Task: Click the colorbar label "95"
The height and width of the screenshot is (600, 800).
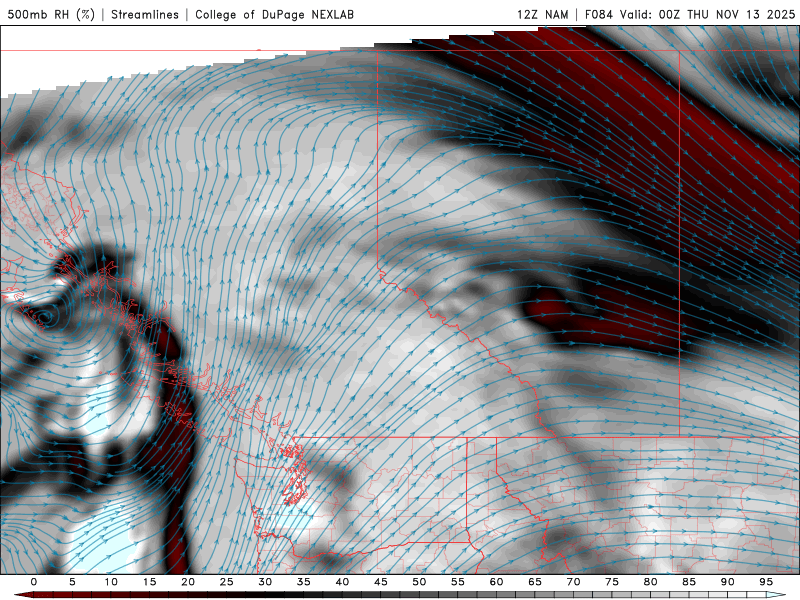Action: pyautogui.click(x=766, y=582)
